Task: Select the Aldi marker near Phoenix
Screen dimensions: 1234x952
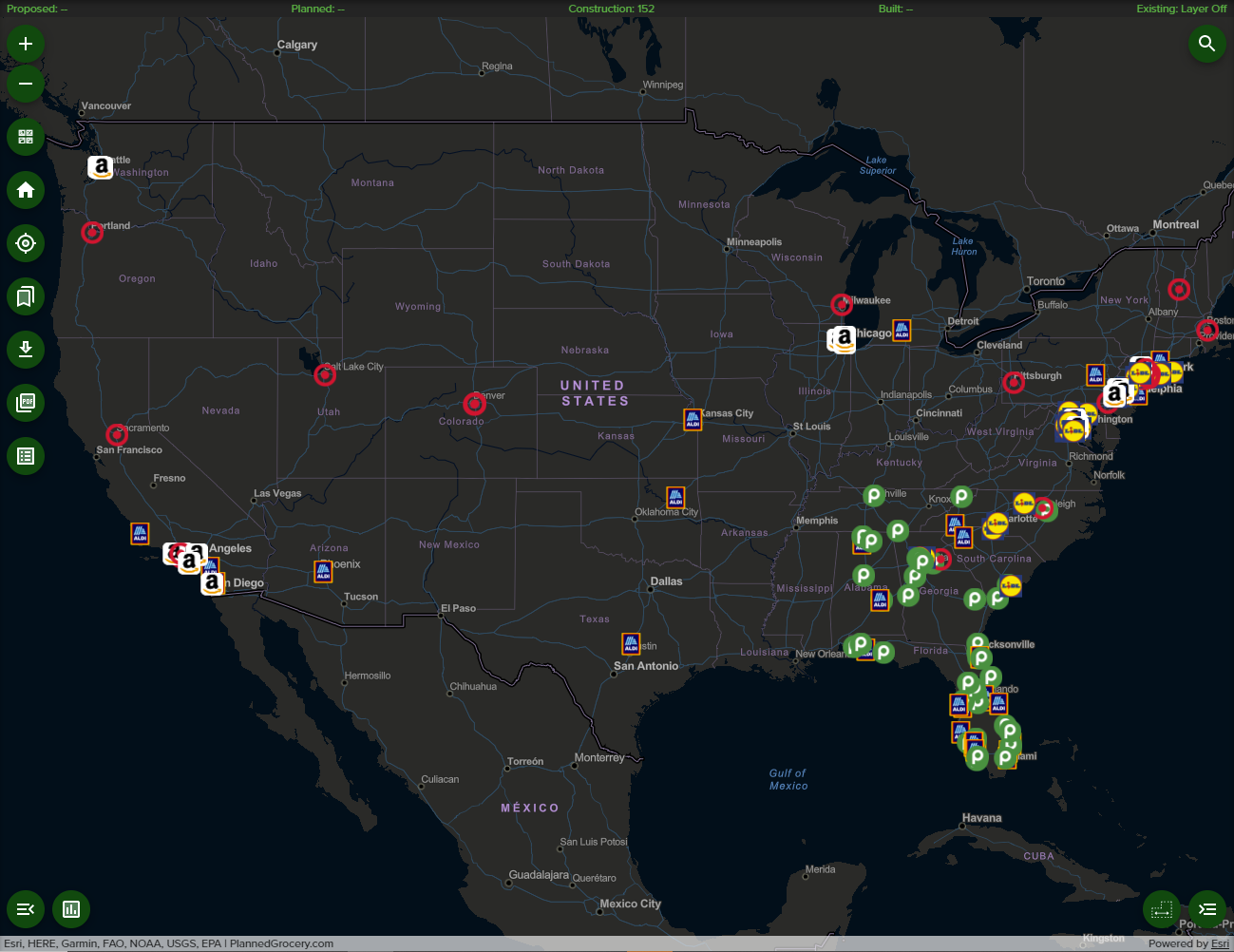Action: [323, 572]
